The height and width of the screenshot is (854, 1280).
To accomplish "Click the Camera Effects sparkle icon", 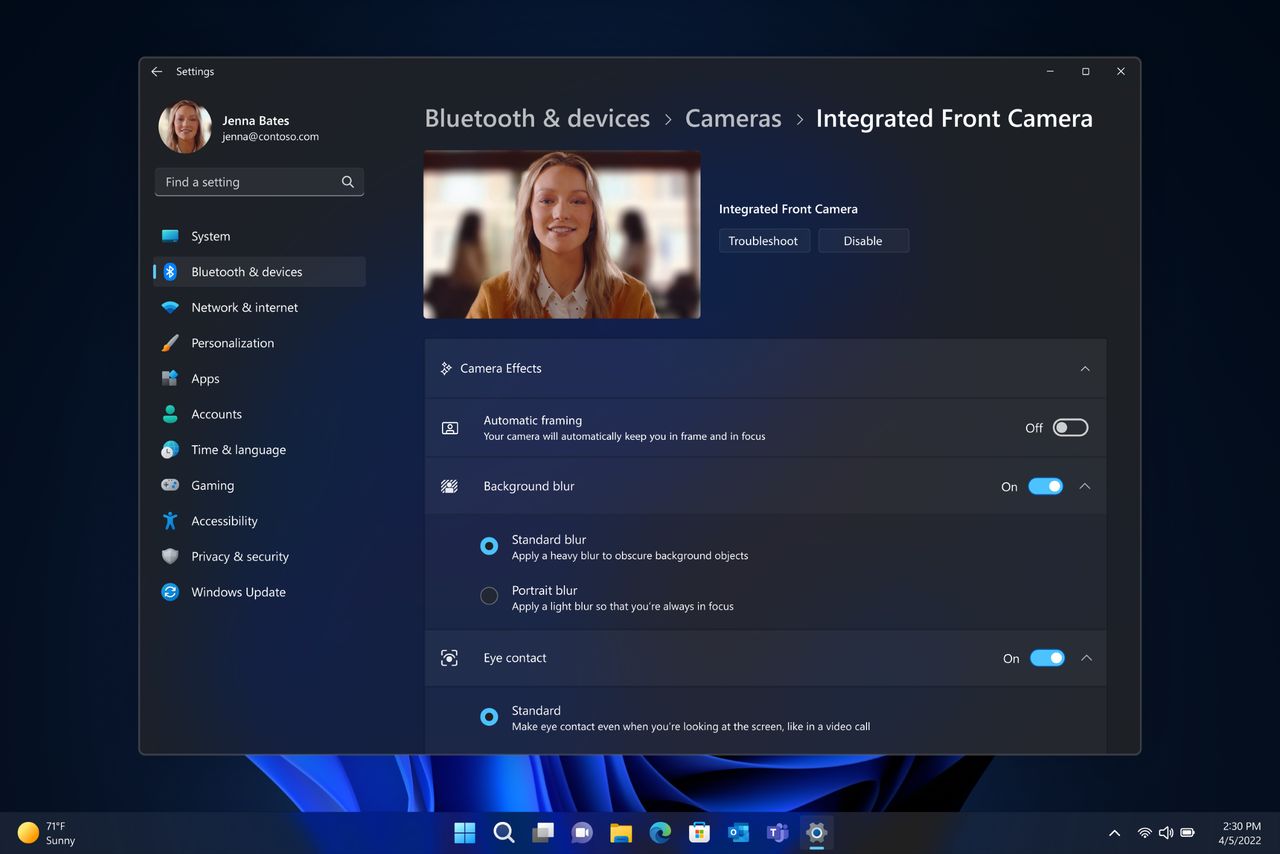I will (x=446, y=368).
